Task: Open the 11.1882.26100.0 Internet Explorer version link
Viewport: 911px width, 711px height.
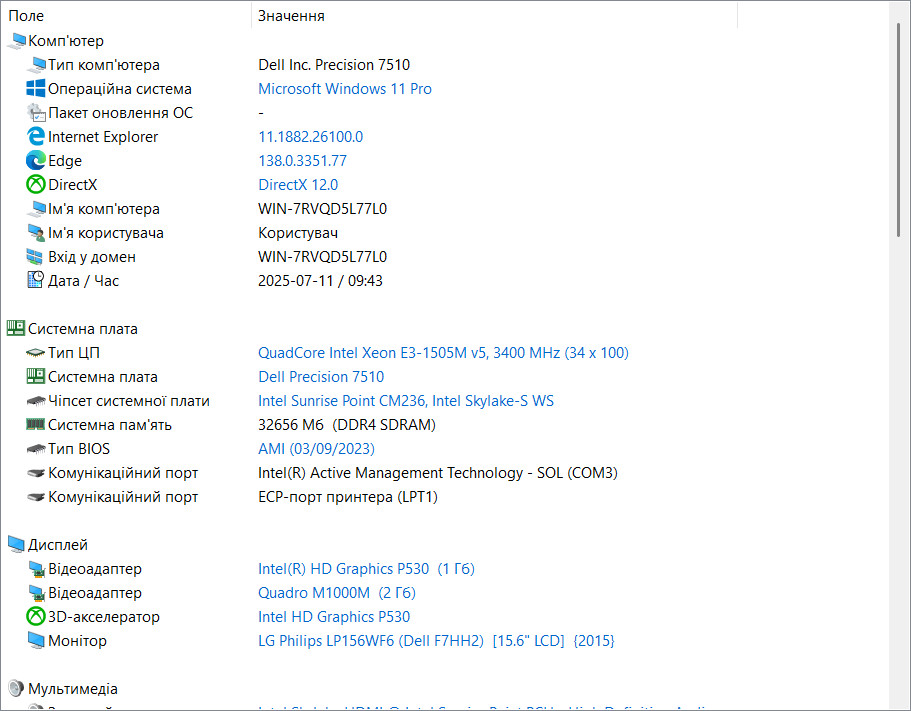Action: (x=310, y=137)
